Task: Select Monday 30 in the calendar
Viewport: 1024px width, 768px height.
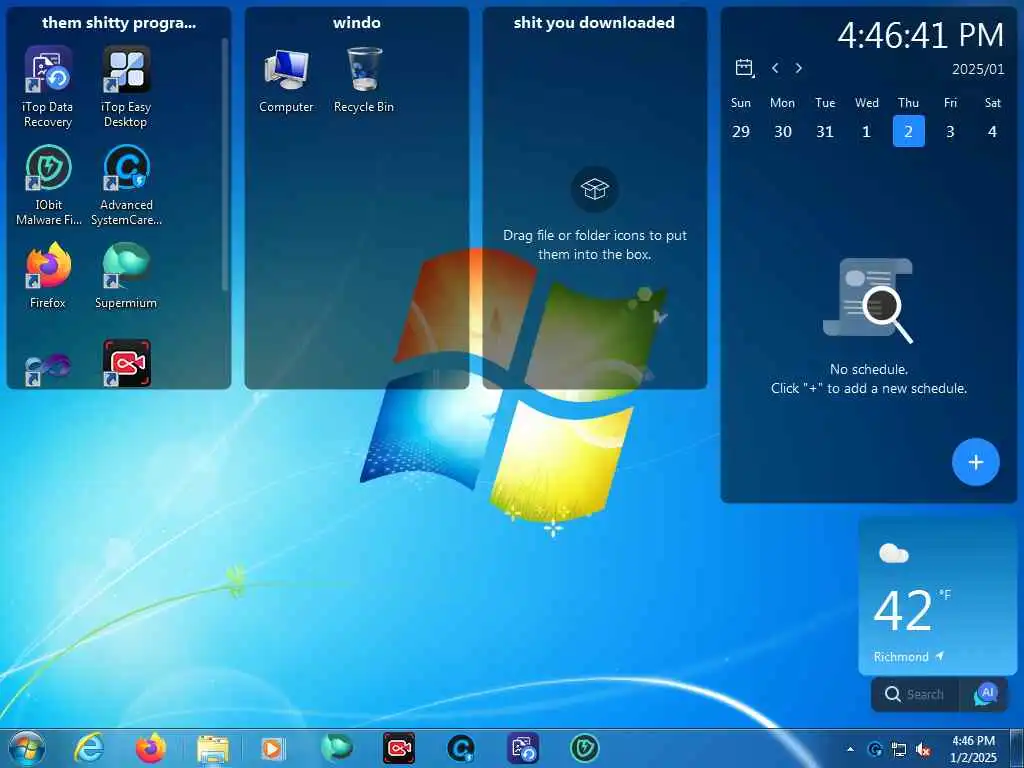Action: coord(782,131)
